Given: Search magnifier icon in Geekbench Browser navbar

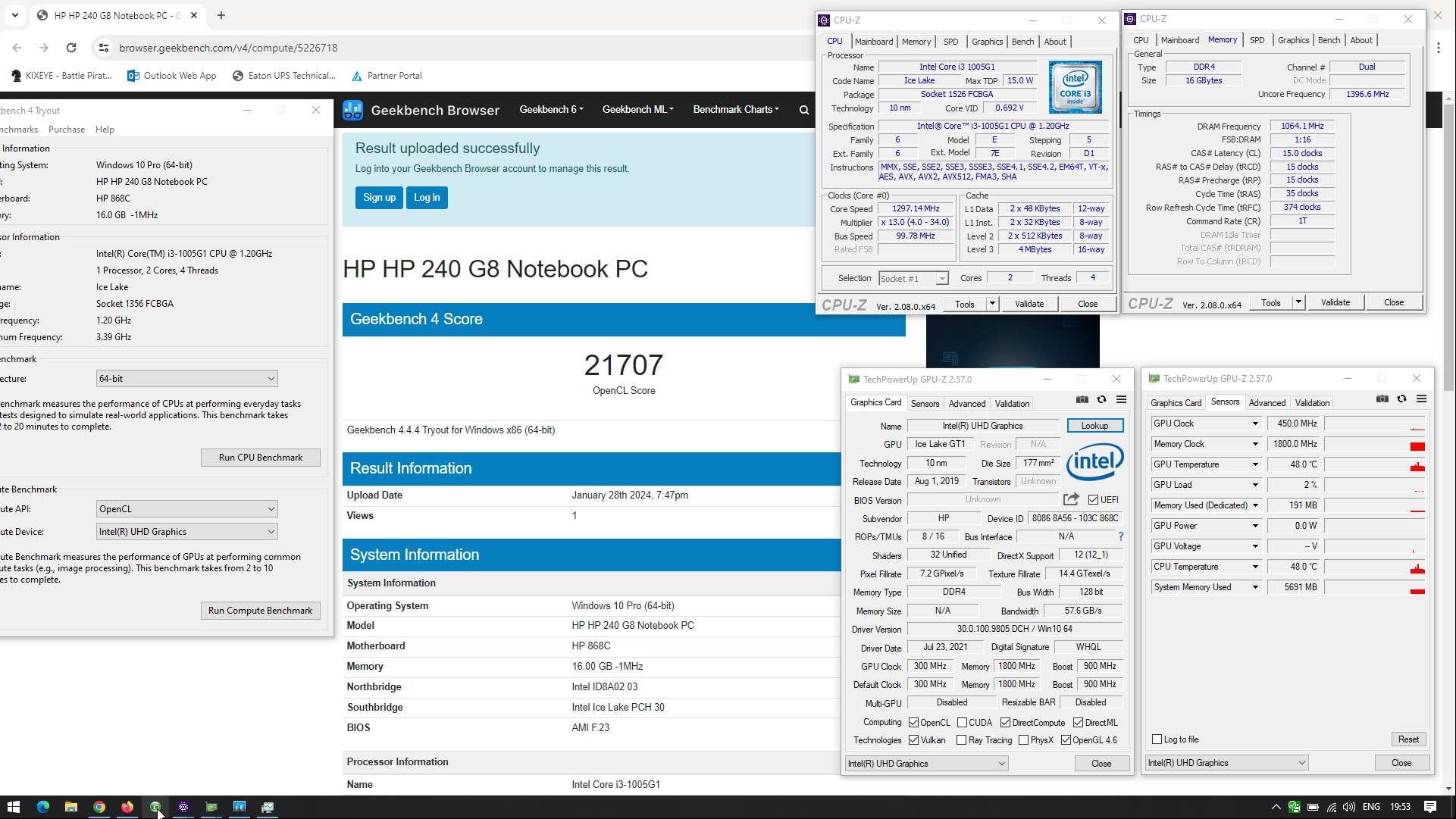Looking at the screenshot, I should tap(804, 110).
